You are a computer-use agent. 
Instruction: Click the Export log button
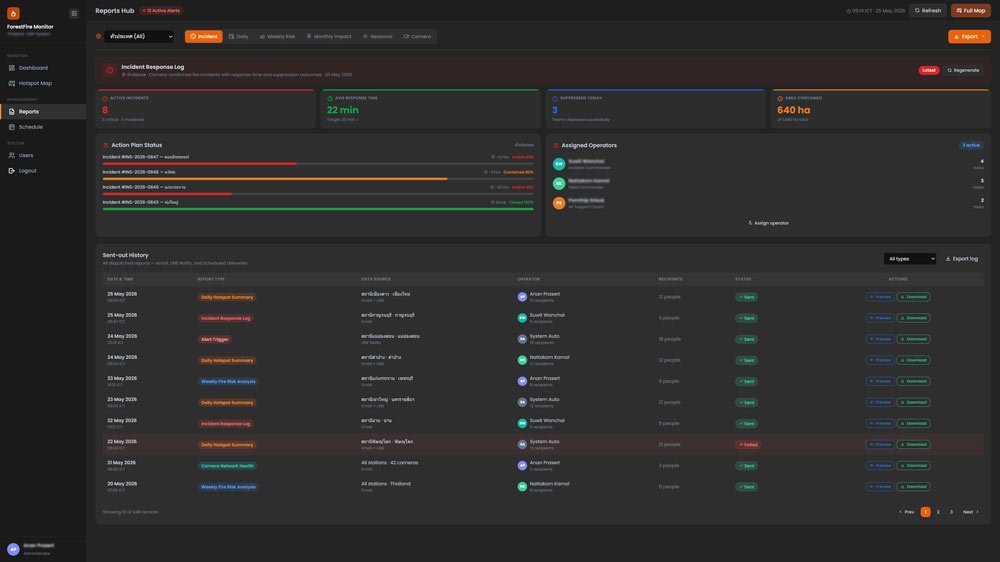click(962, 258)
